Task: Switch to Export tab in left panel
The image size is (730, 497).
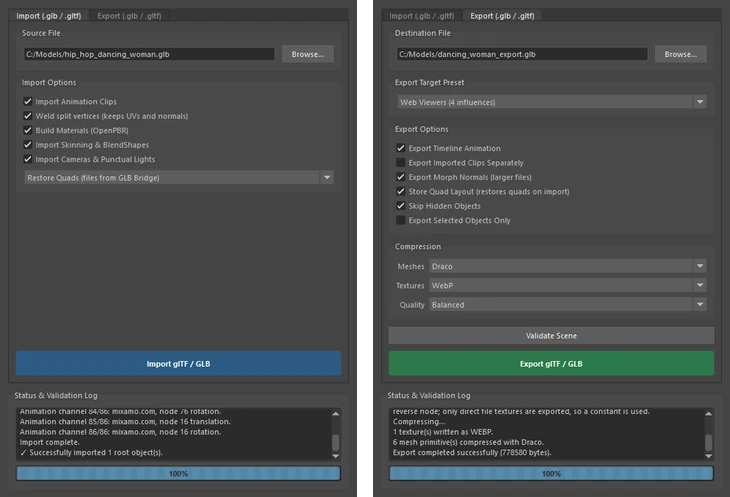Action: pos(129,16)
